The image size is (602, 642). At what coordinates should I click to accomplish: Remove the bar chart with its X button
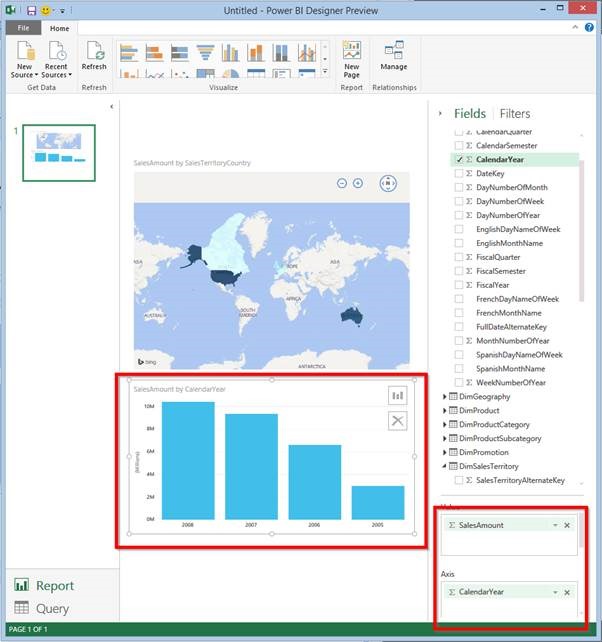397,421
